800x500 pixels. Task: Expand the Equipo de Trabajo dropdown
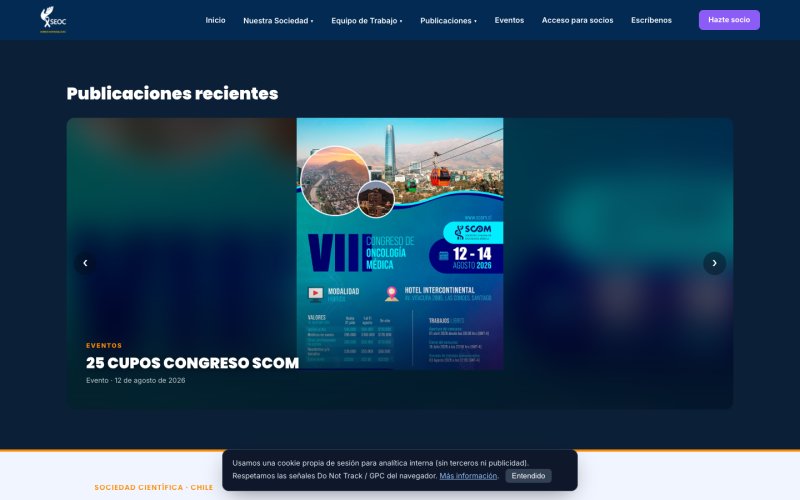[367, 20]
